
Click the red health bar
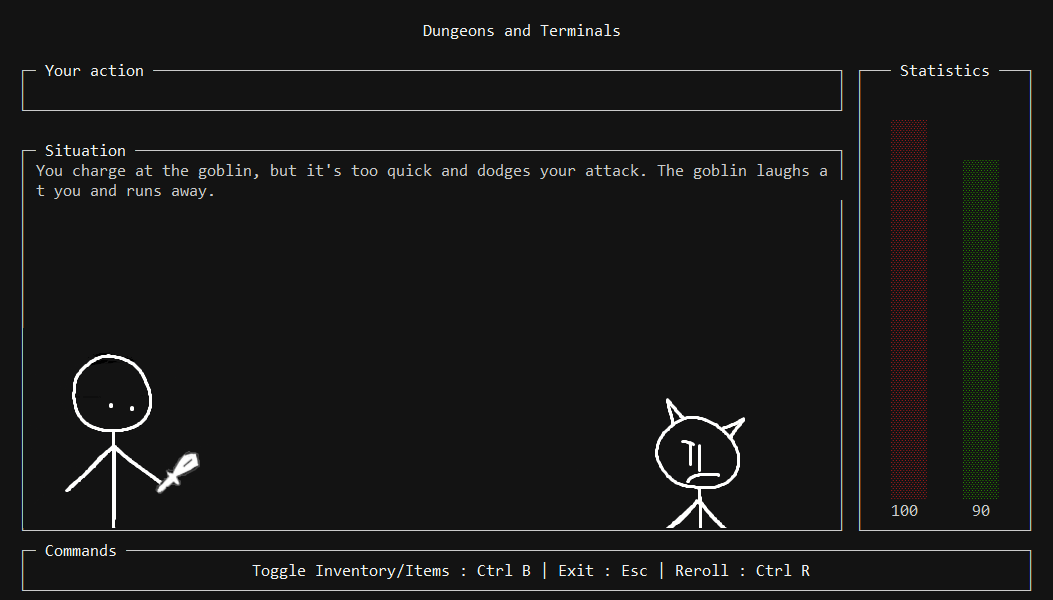tap(909, 309)
